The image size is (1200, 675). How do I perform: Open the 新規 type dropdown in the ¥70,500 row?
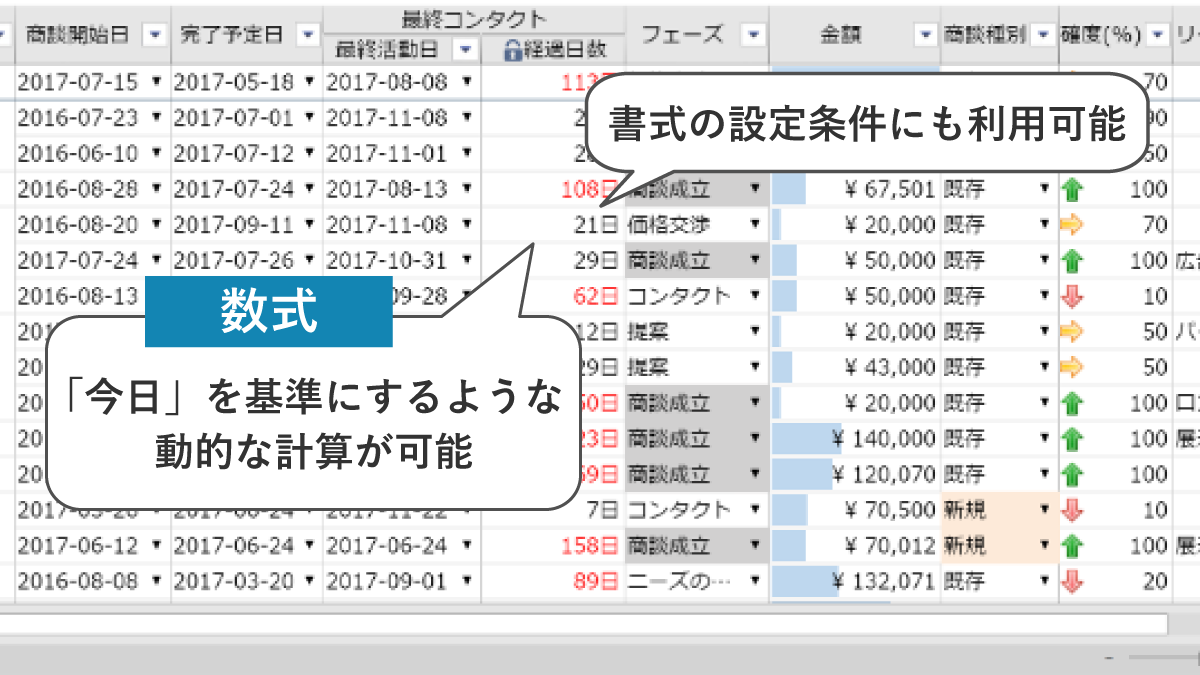coord(1045,510)
